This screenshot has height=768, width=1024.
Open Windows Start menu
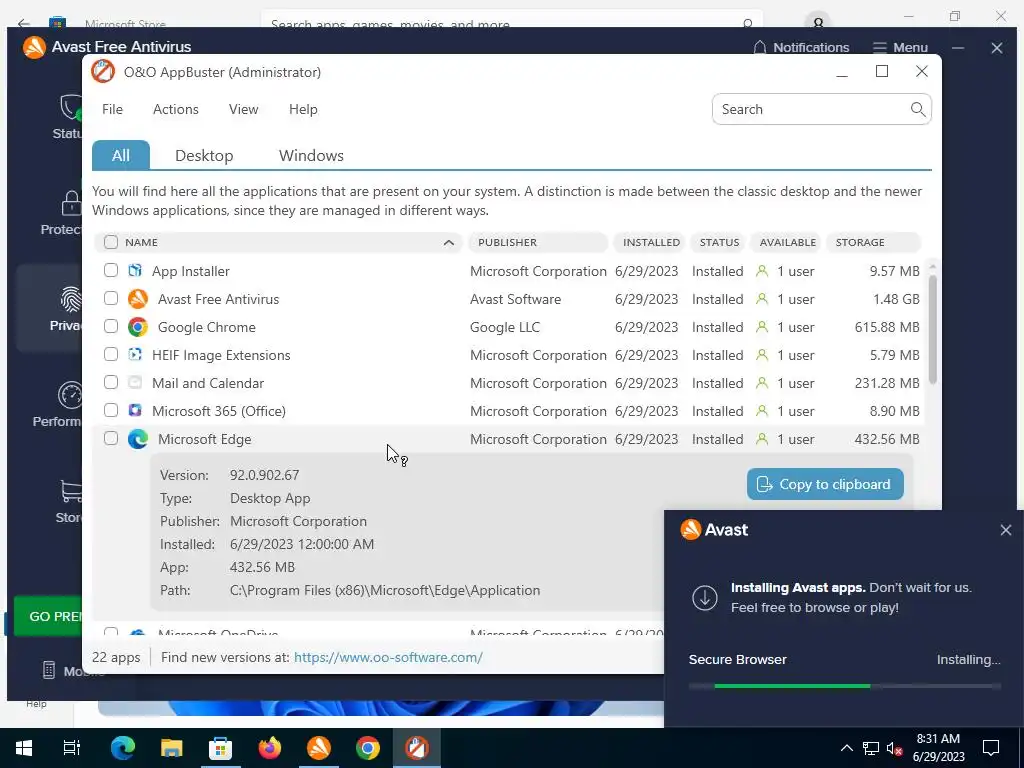pyautogui.click(x=24, y=748)
